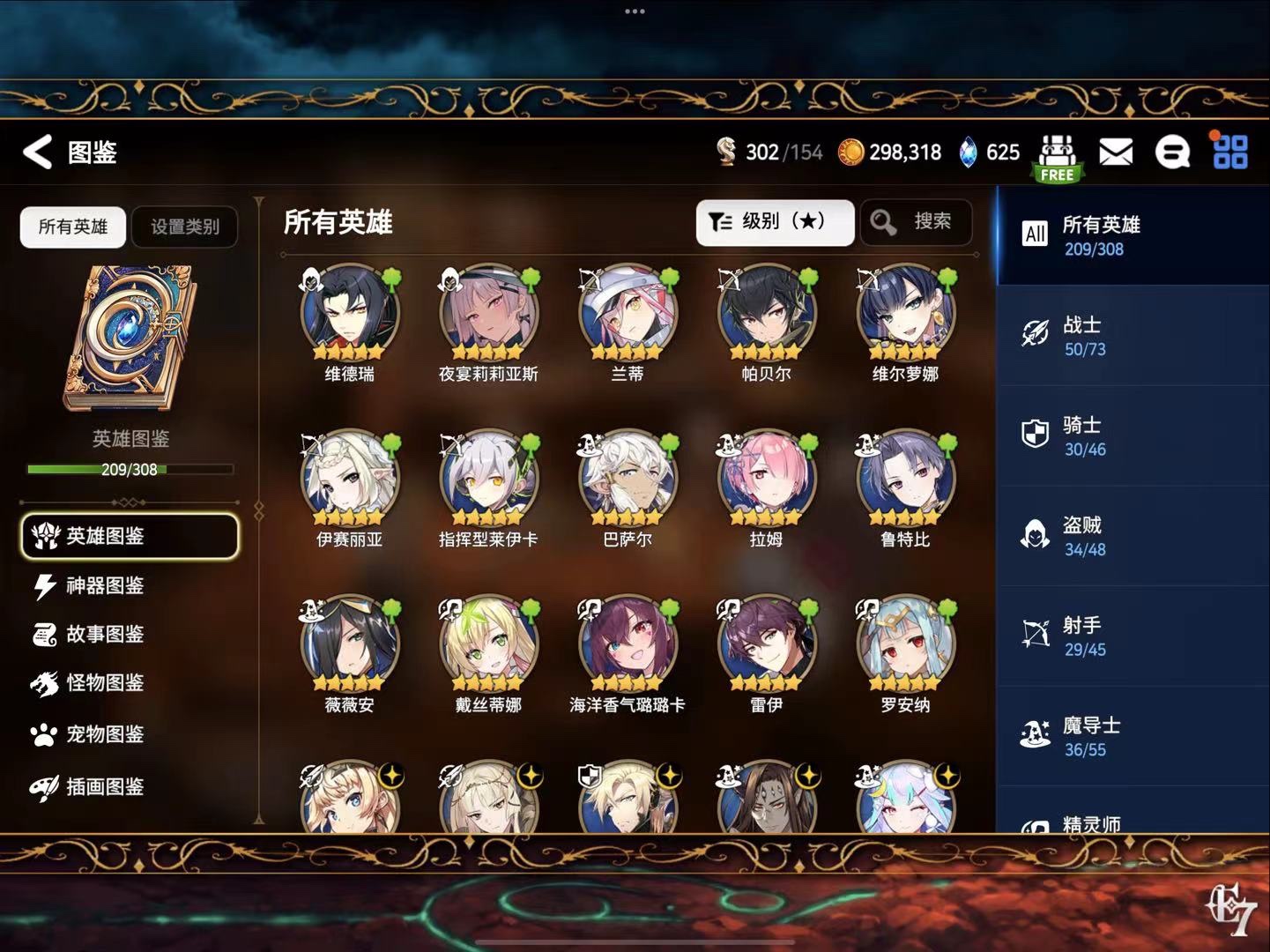
Task: Filter by 盗贼 thief class
Action: click(x=1133, y=537)
